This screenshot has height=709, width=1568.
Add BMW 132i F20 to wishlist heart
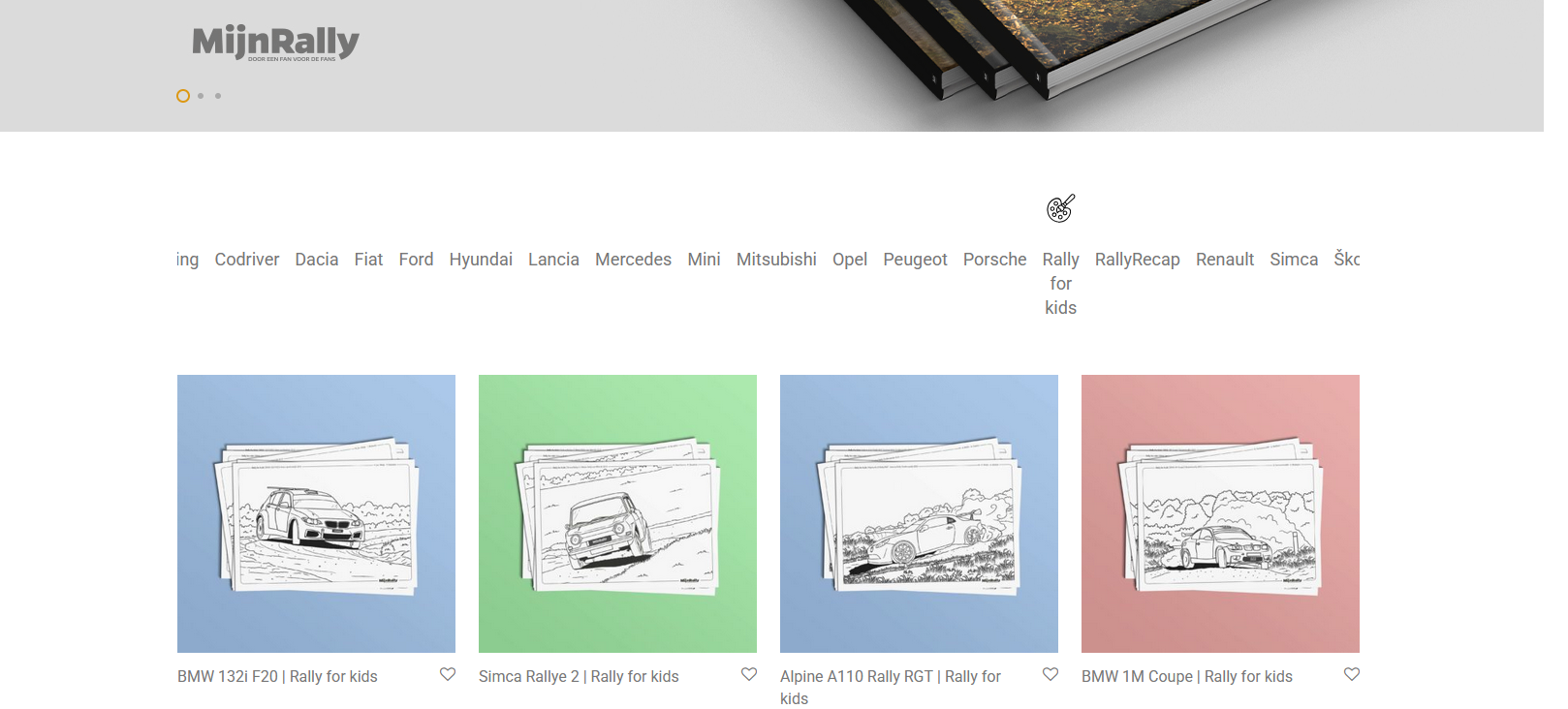click(448, 674)
